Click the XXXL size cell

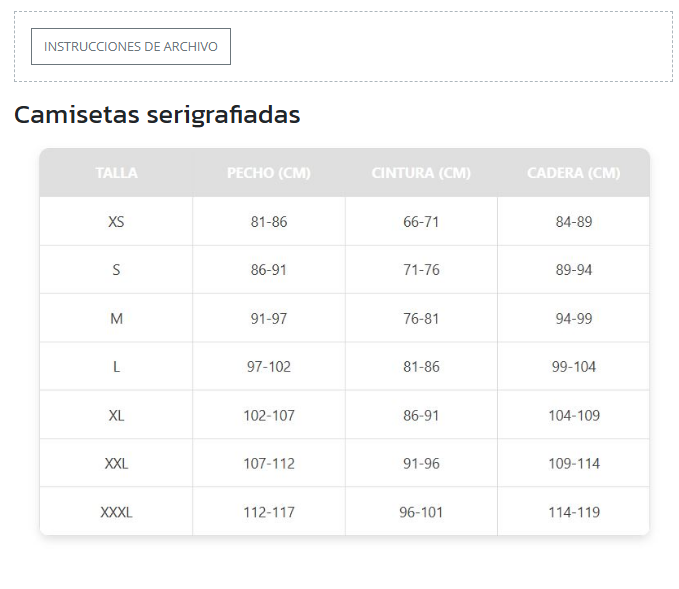116,512
